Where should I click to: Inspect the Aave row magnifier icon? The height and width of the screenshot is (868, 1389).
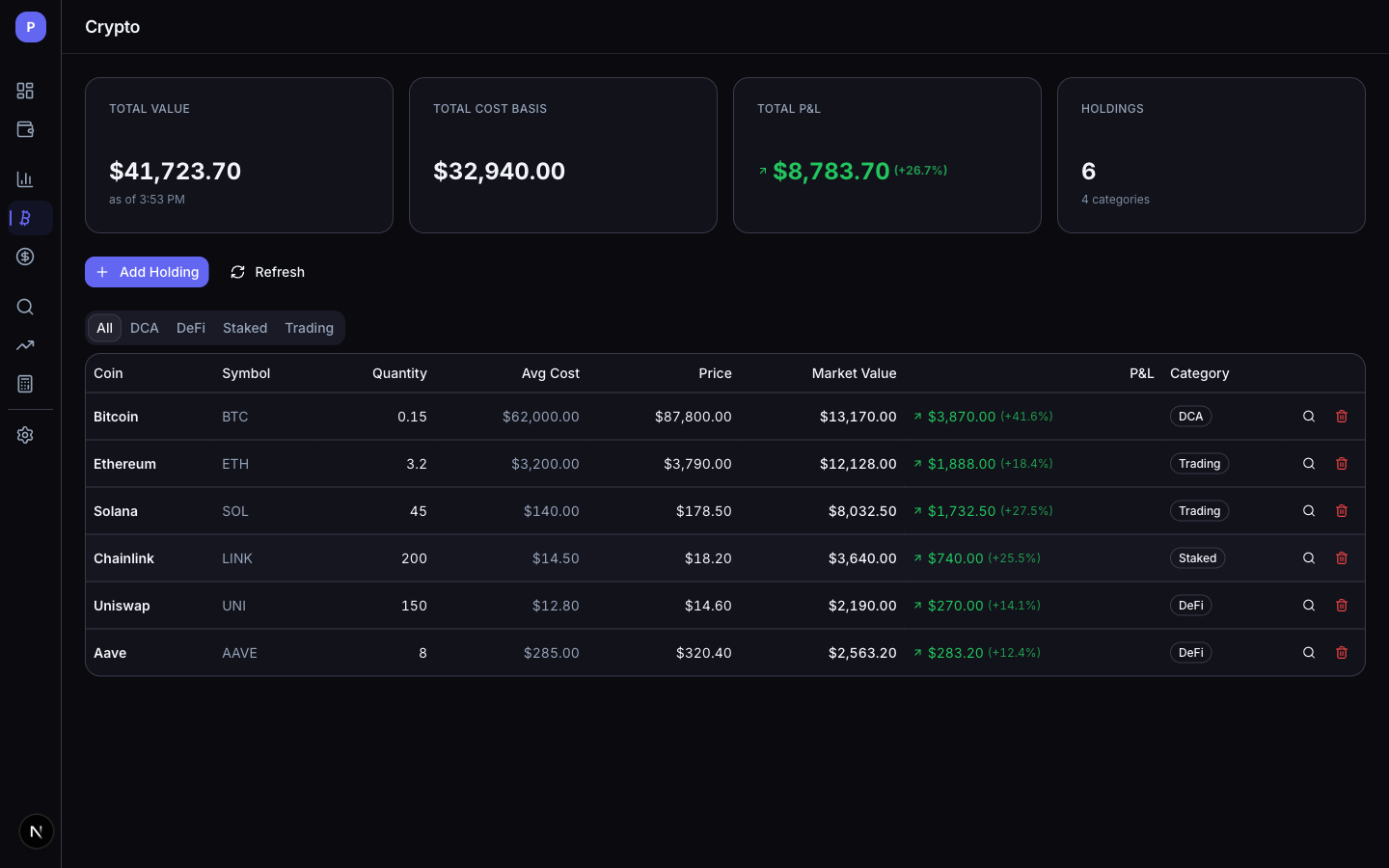click(1309, 653)
